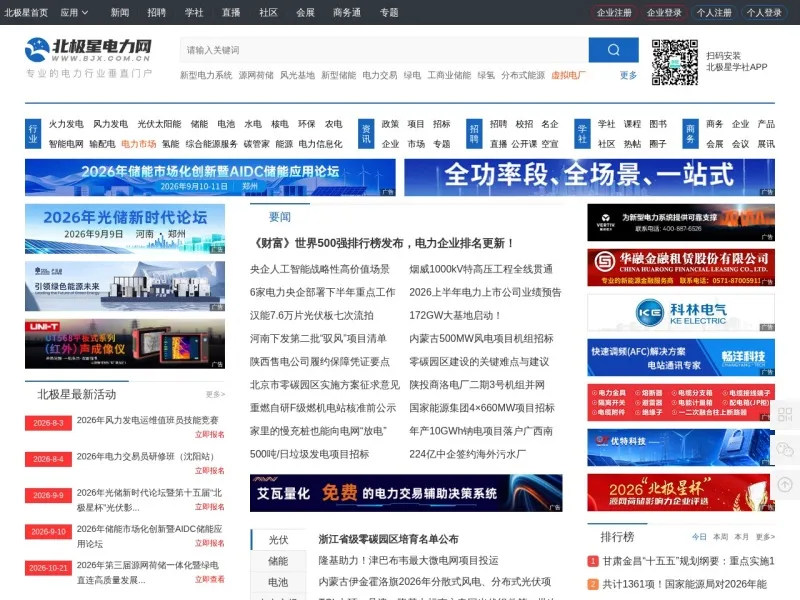This screenshot has height=600, width=800.
Task: Click 立即查看 for 源网荷储一体化 event
Action: (210, 579)
